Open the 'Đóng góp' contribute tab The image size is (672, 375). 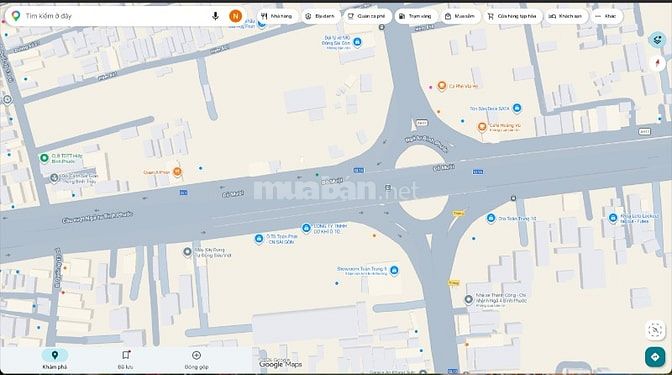pos(196,359)
